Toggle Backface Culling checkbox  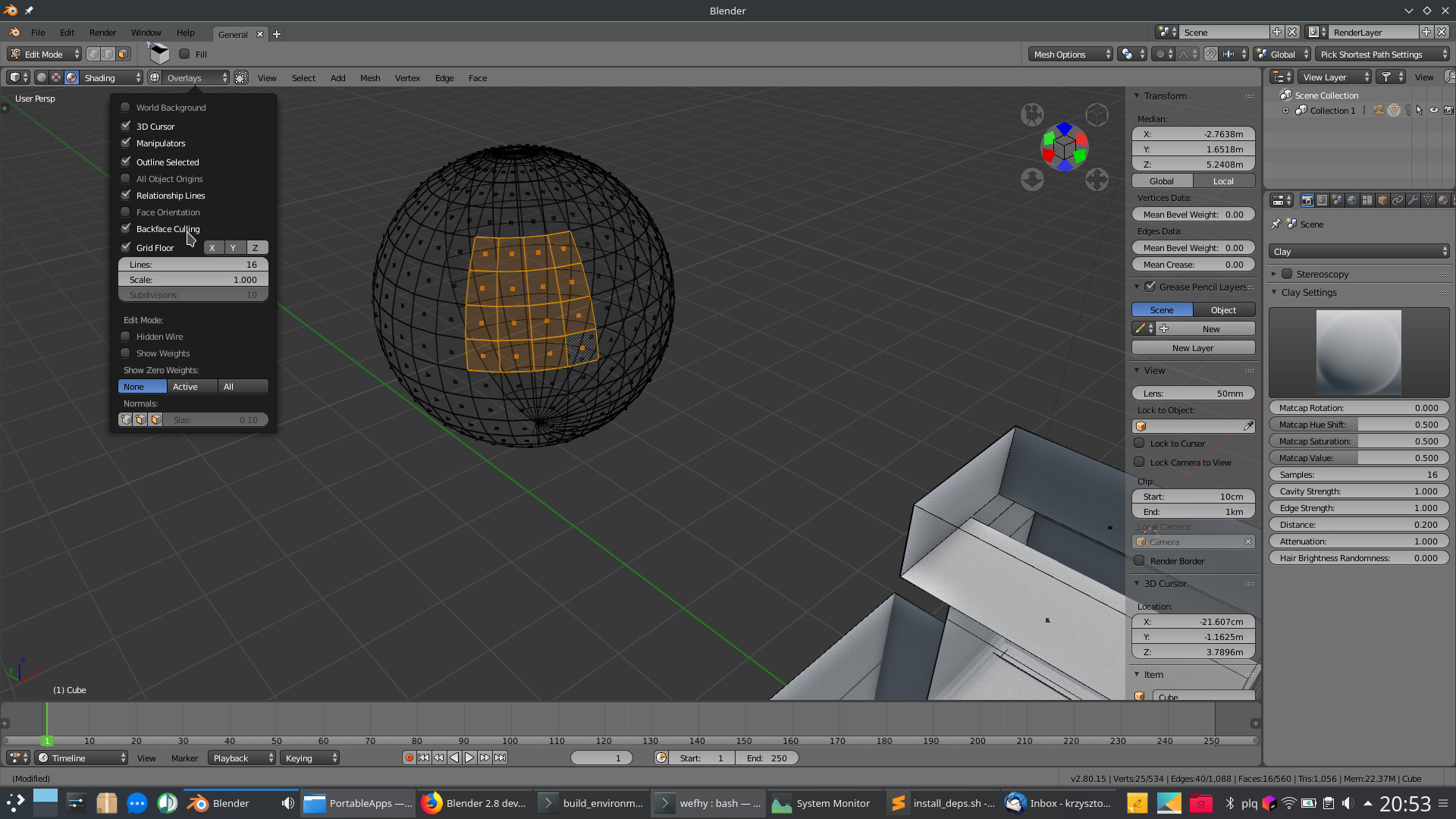(126, 228)
